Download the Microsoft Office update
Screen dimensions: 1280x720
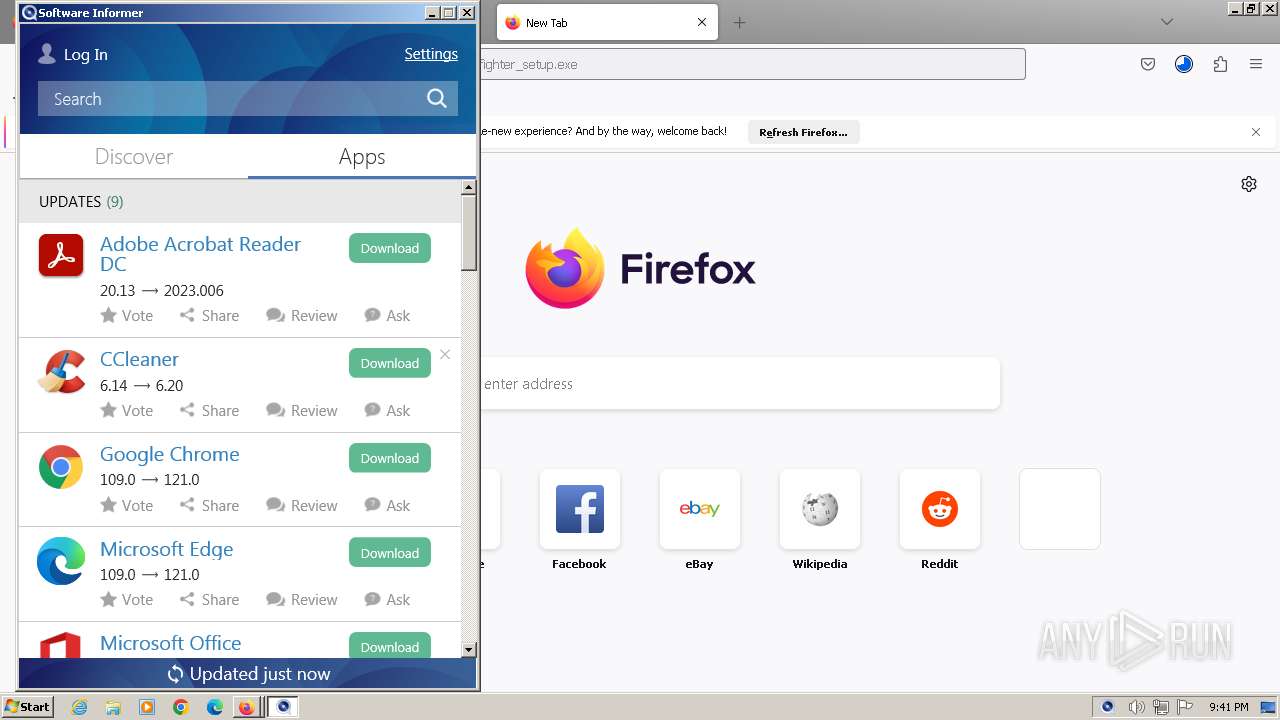coord(390,645)
